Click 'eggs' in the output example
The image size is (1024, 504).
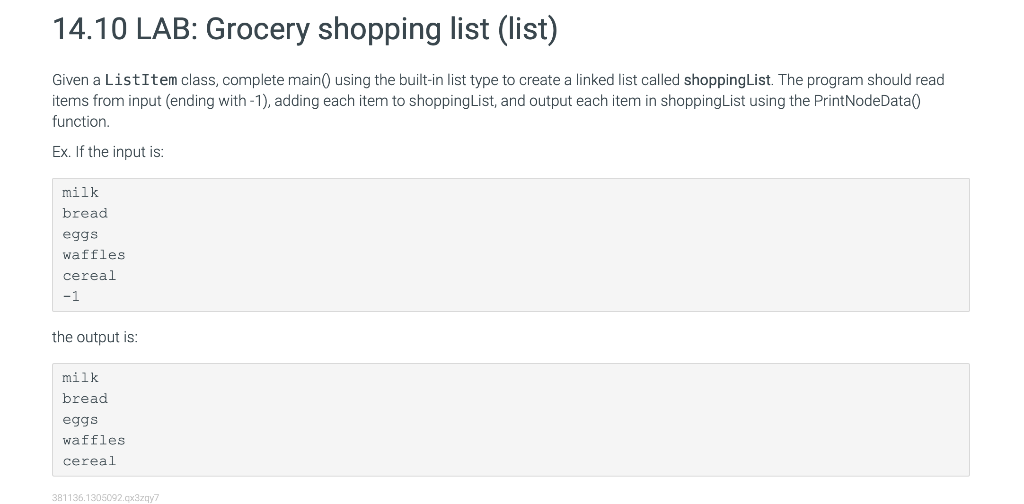coord(80,420)
